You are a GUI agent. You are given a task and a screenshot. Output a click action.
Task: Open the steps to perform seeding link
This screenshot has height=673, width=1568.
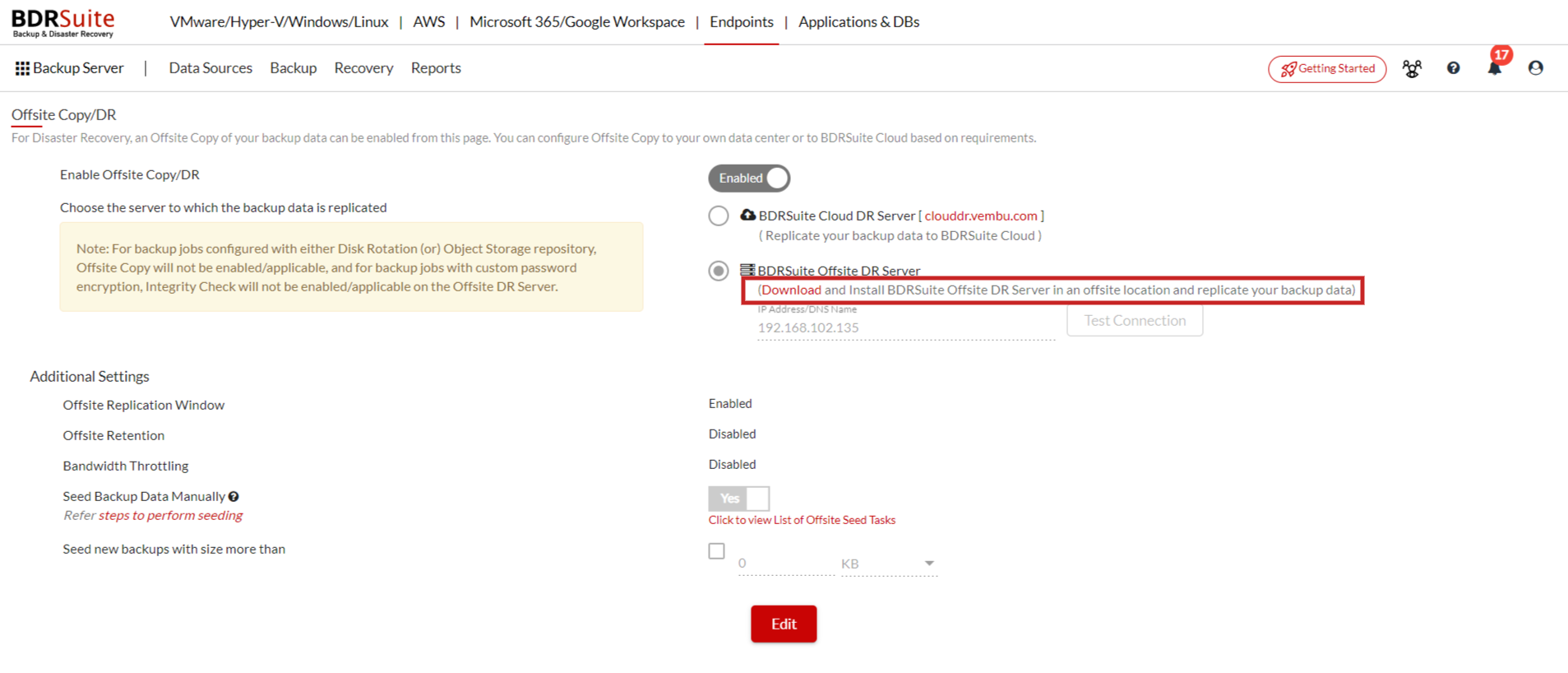[x=170, y=515]
